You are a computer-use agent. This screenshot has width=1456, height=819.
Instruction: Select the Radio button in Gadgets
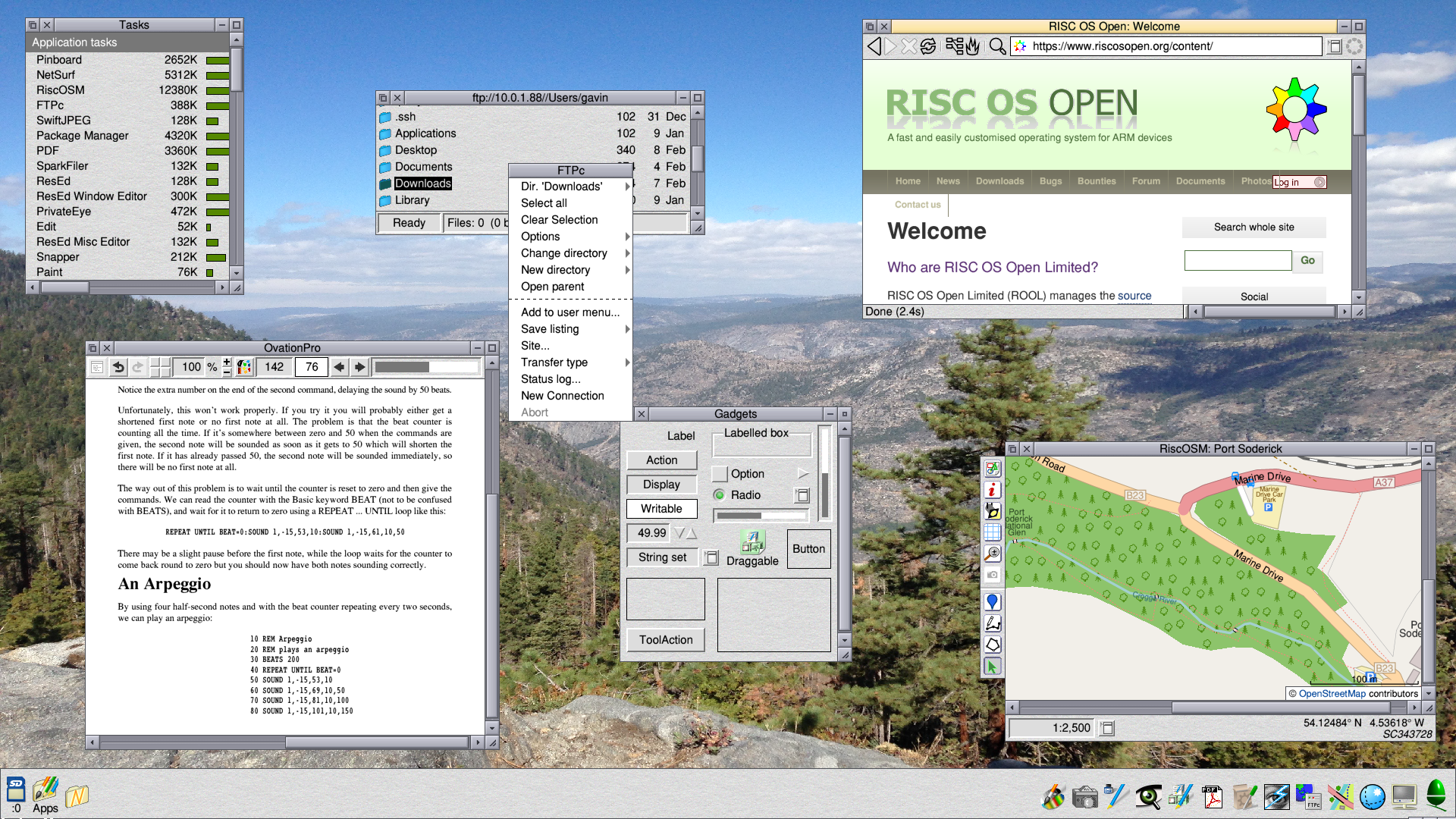(x=719, y=495)
